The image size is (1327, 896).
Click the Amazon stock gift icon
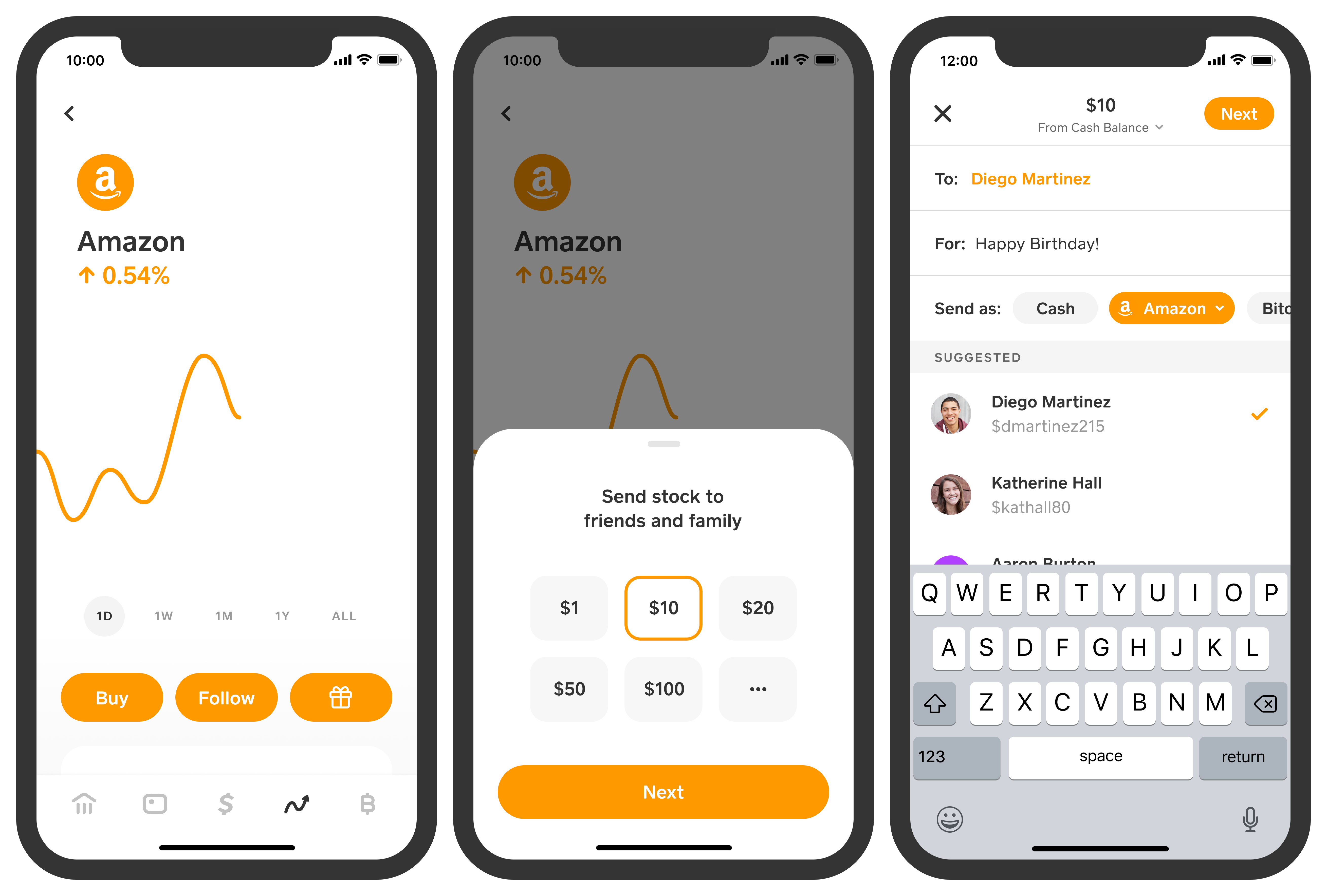coord(340,697)
